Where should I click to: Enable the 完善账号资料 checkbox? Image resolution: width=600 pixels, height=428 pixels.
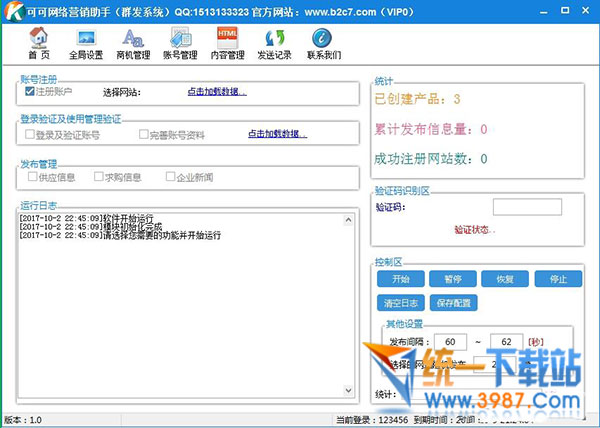(x=145, y=134)
